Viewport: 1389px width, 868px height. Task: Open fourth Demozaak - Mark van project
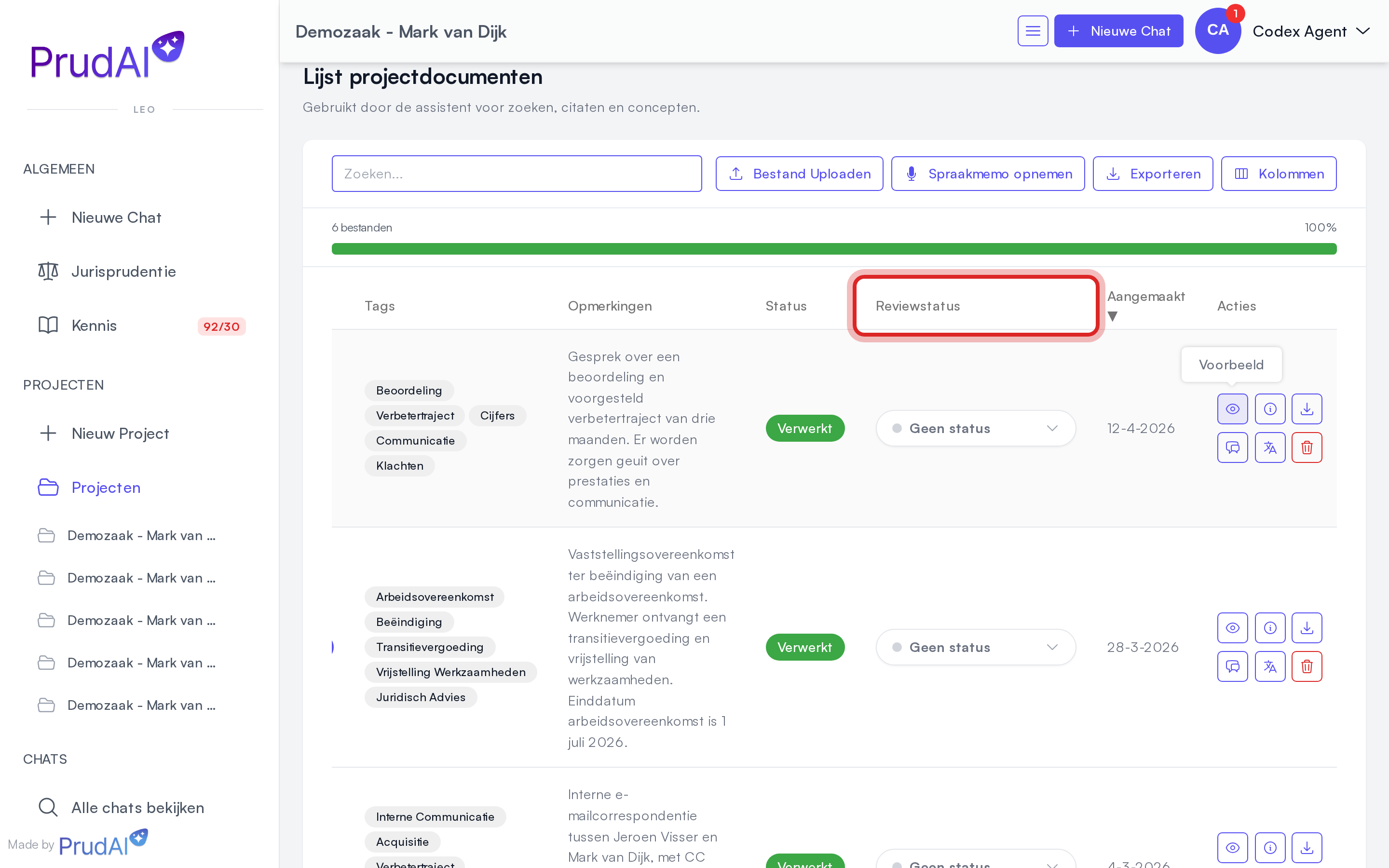click(x=127, y=663)
